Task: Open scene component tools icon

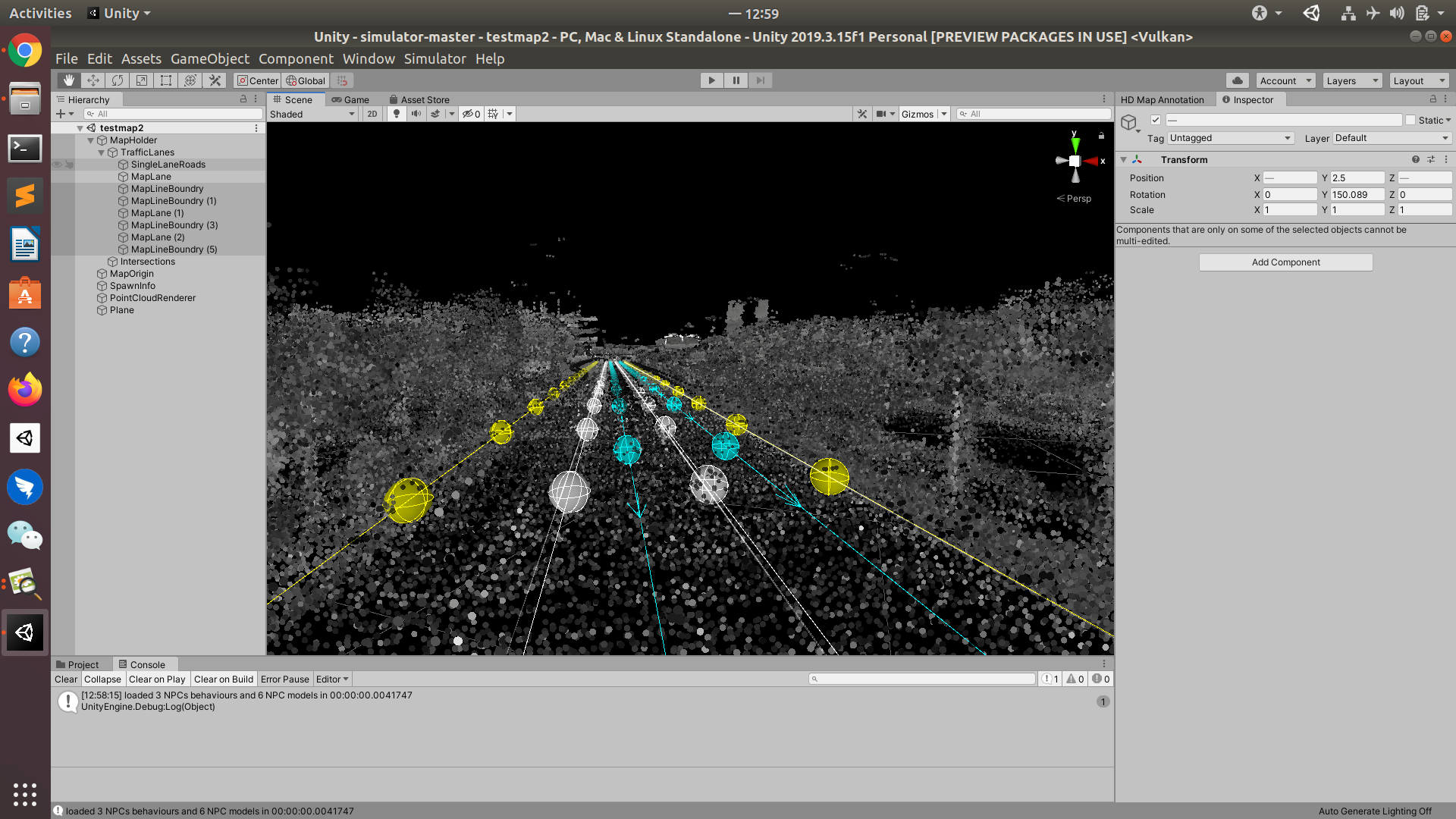Action: tap(862, 114)
